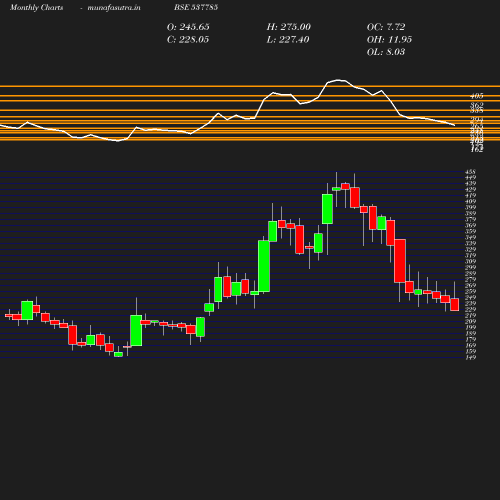500x500 pixels.
Task: Click the '349' price axis label
Action: coord(470,238)
